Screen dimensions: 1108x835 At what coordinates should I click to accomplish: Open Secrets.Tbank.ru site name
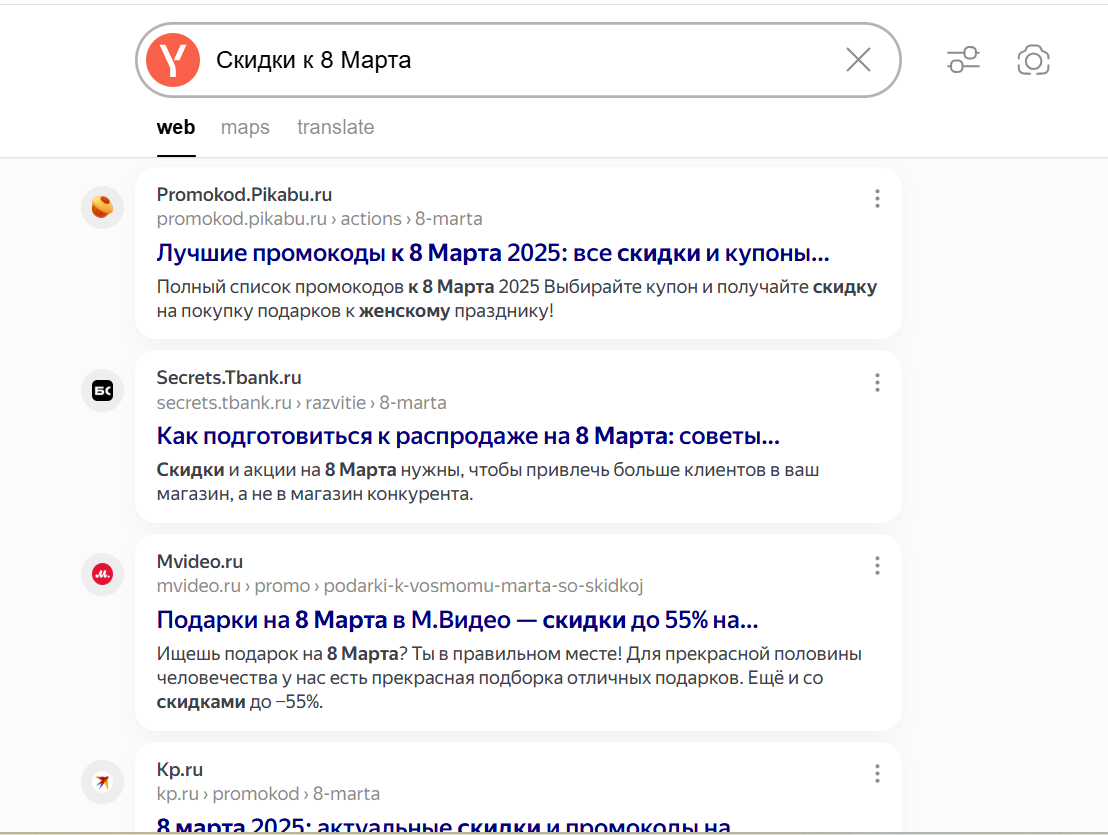coord(229,378)
